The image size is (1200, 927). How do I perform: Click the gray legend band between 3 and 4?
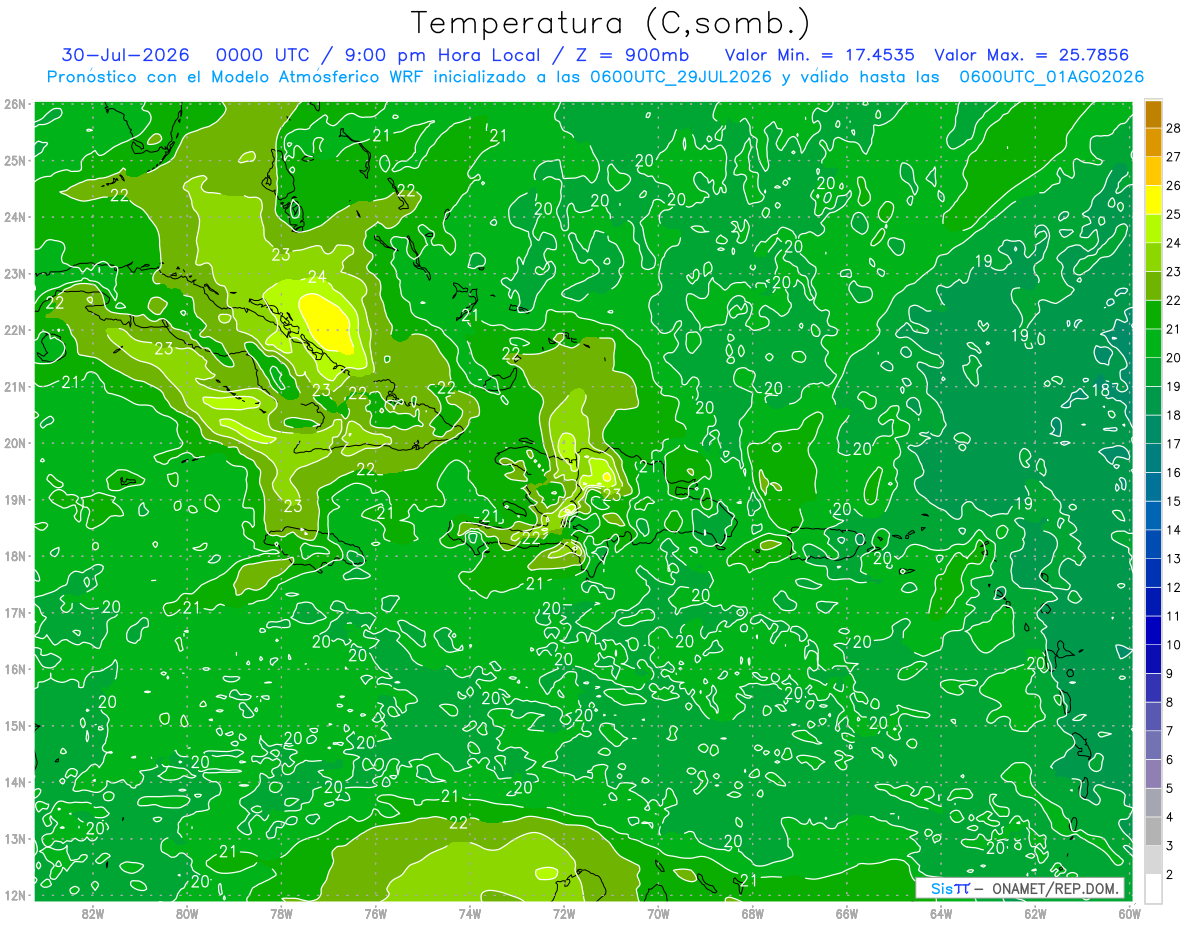[x=1153, y=831]
